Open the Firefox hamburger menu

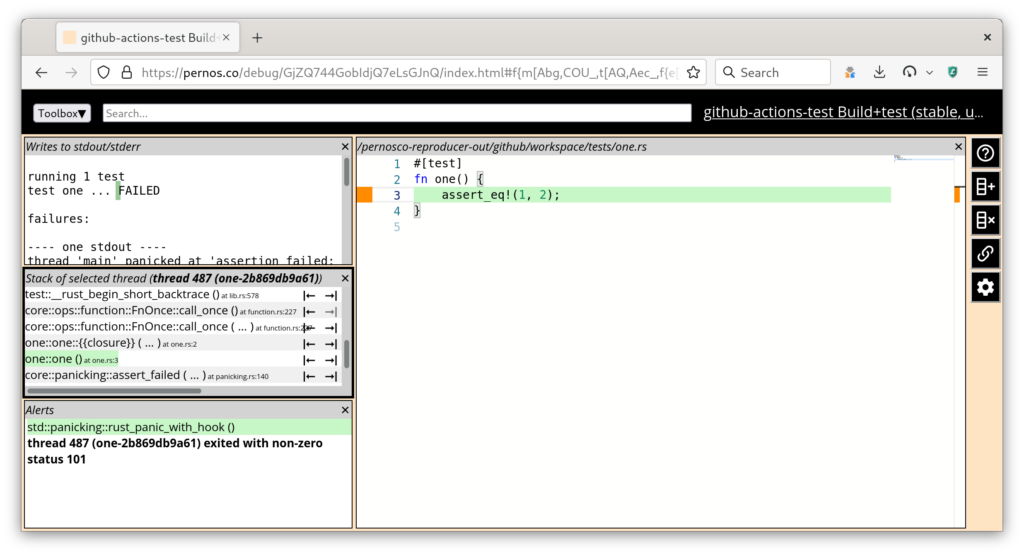coord(982,72)
